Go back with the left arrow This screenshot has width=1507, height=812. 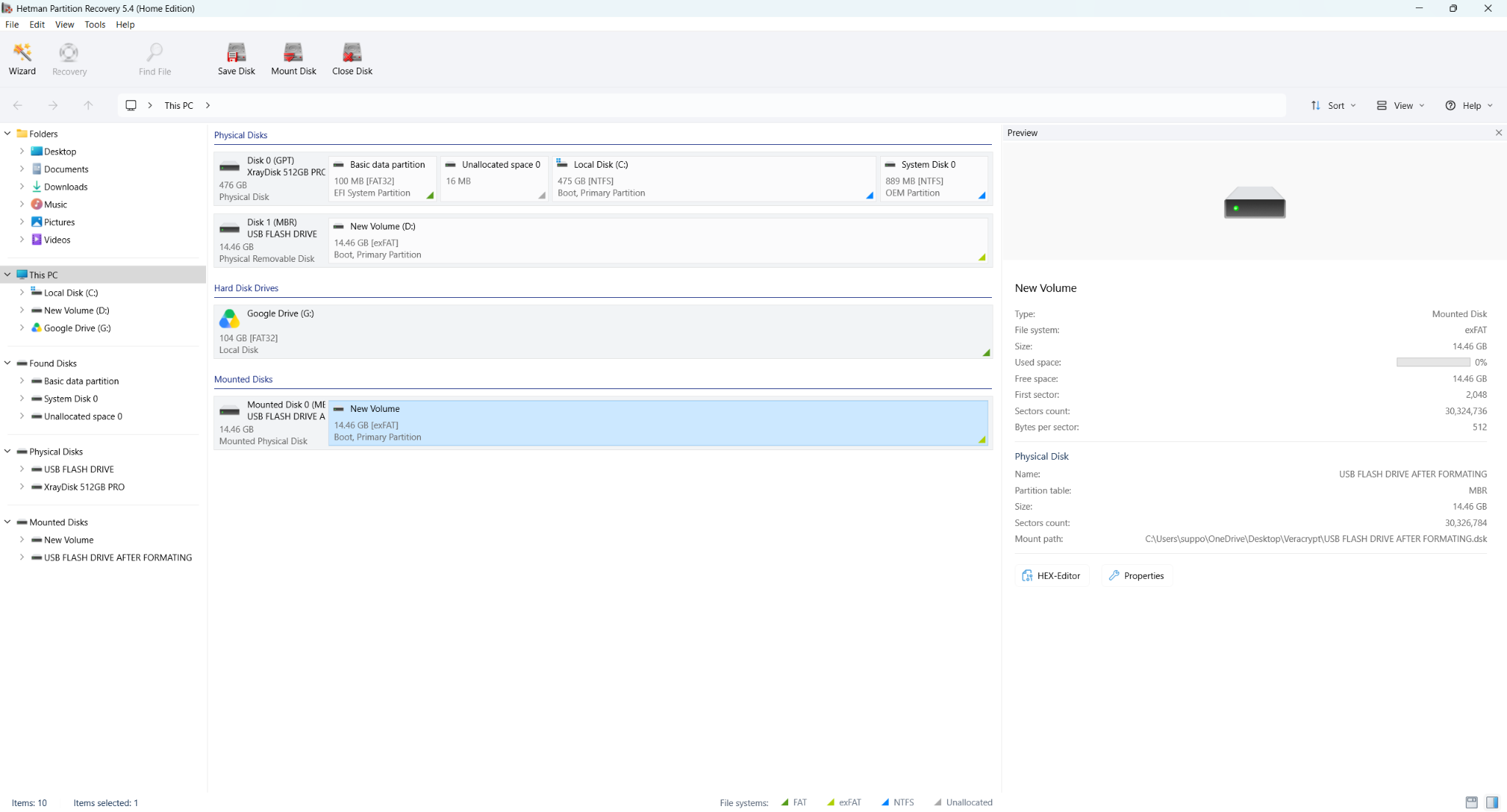pos(18,105)
